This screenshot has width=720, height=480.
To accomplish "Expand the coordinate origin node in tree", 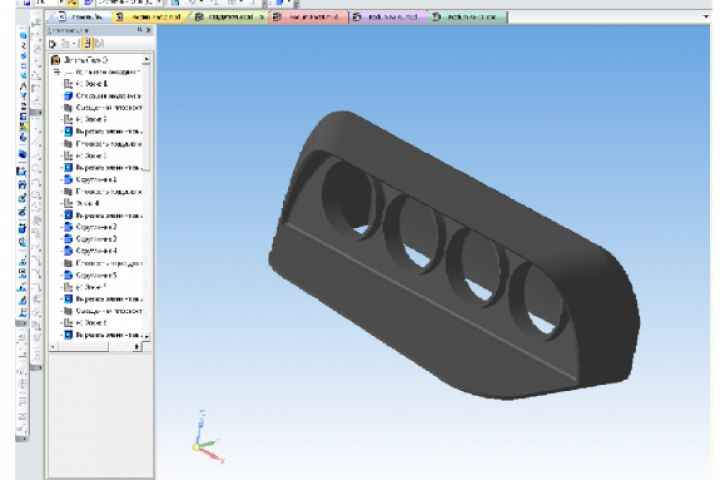I will point(56,72).
